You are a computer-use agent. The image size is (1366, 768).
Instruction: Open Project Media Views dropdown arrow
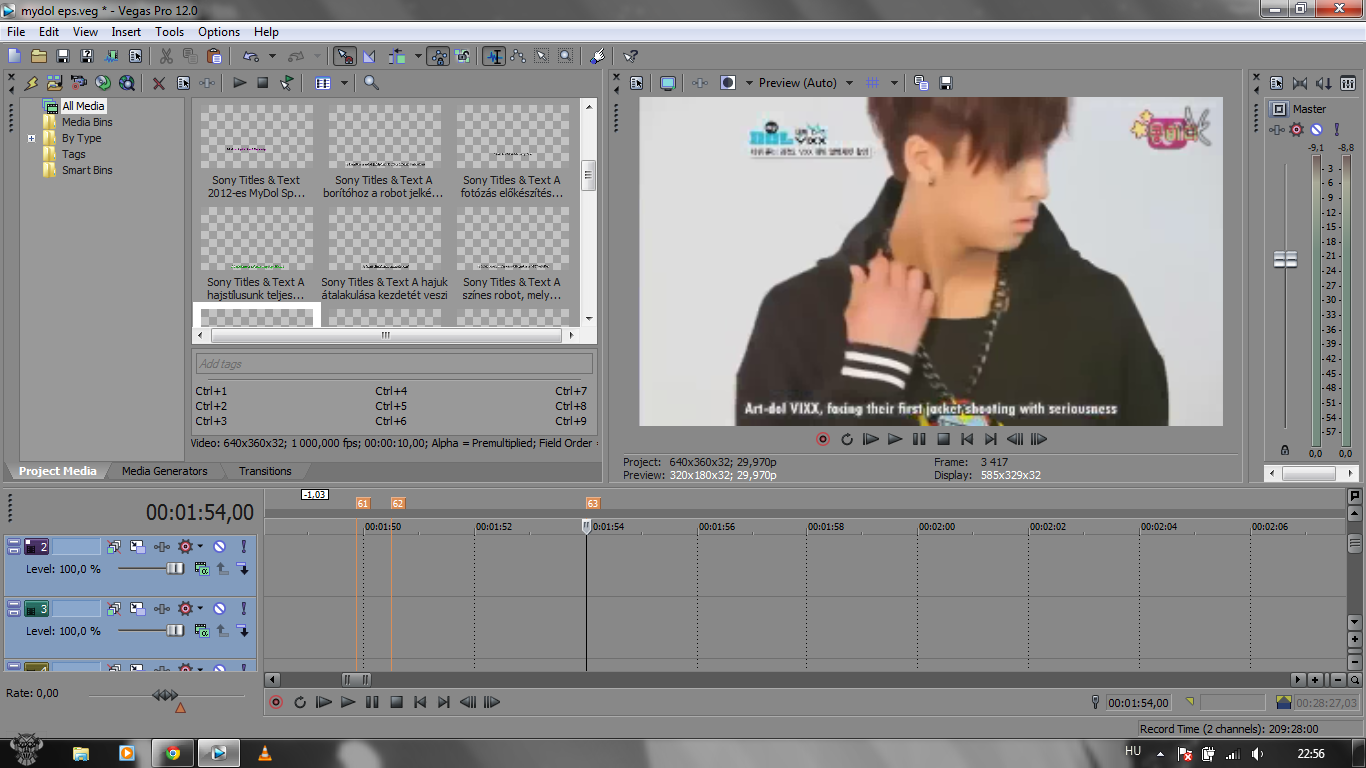(x=344, y=83)
